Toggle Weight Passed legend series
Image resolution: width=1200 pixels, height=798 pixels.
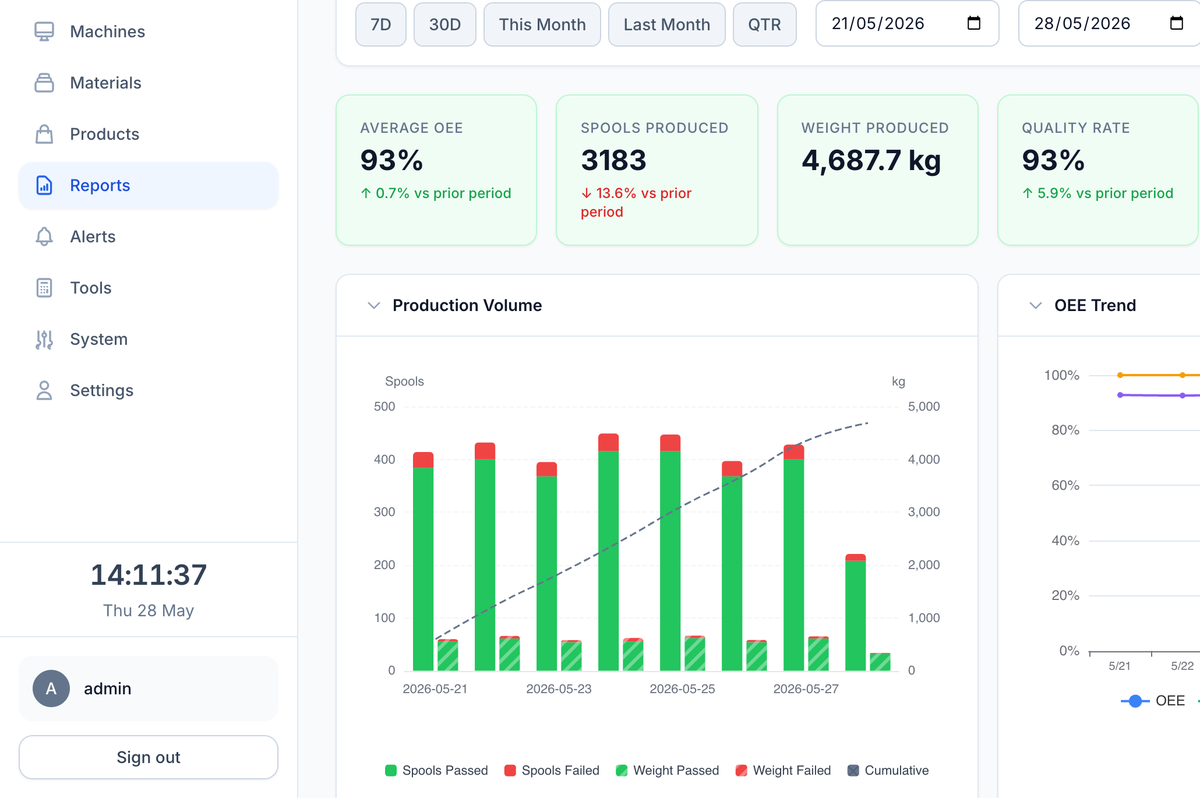point(667,770)
